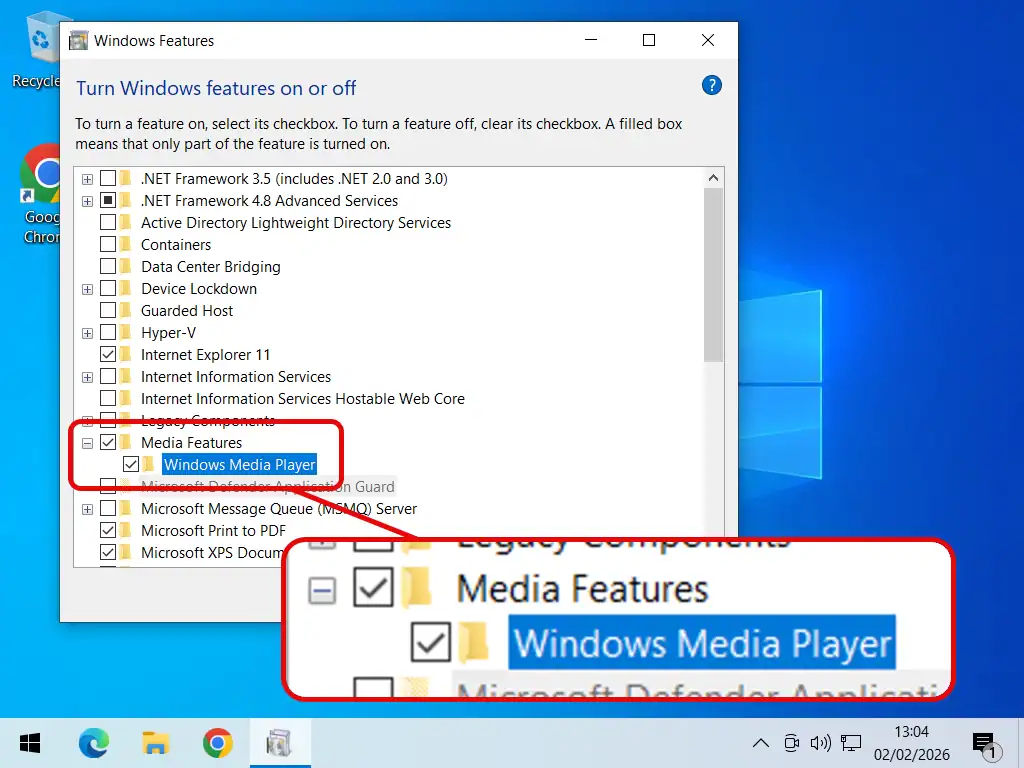Click the blue help icon in Windows Features
The image size is (1024, 768).
pyautogui.click(x=711, y=85)
